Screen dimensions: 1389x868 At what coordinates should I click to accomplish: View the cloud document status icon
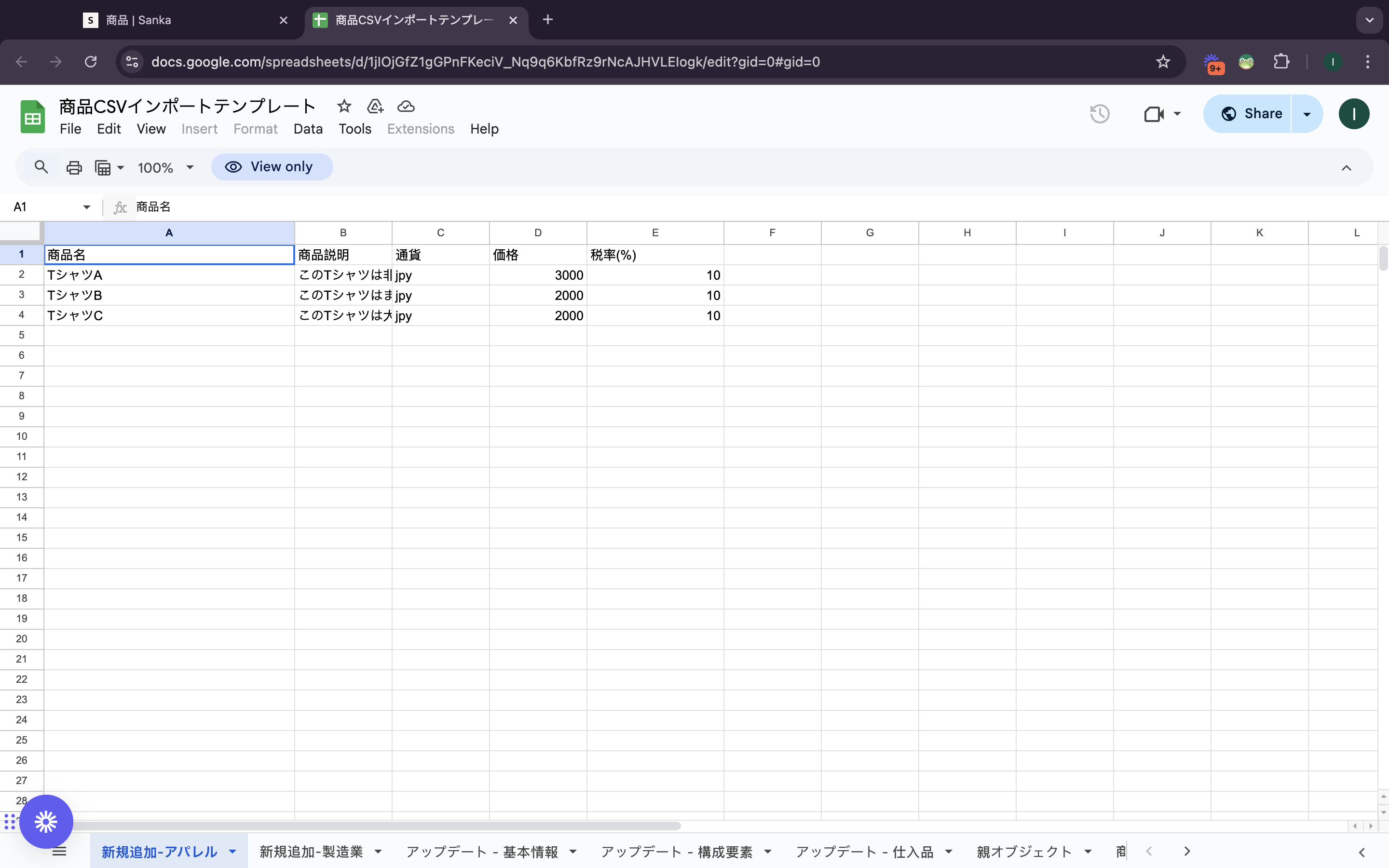click(406, 106)
